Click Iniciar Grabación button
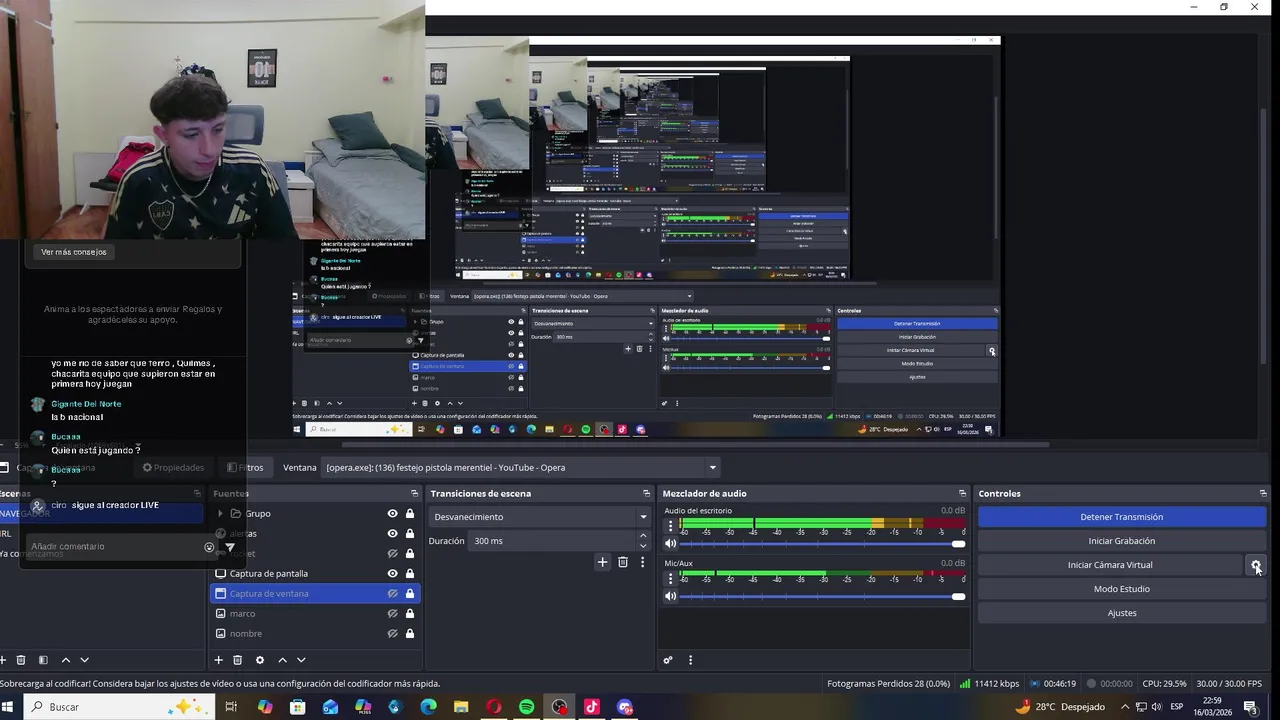Image resolution: width=1280 pixels, height=720 pixels. tap(1122, 541)
